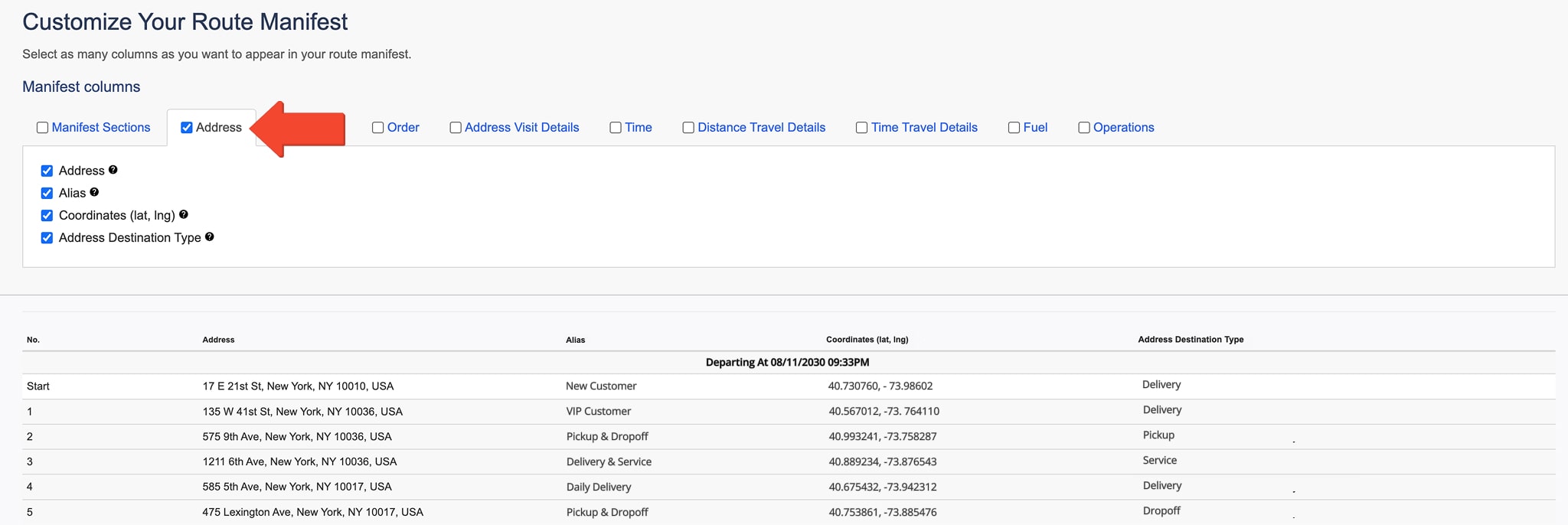Tick the Manifest Sections tab checkbox
The width and height of the screenshot is (1568, 525).
point(43,128)
